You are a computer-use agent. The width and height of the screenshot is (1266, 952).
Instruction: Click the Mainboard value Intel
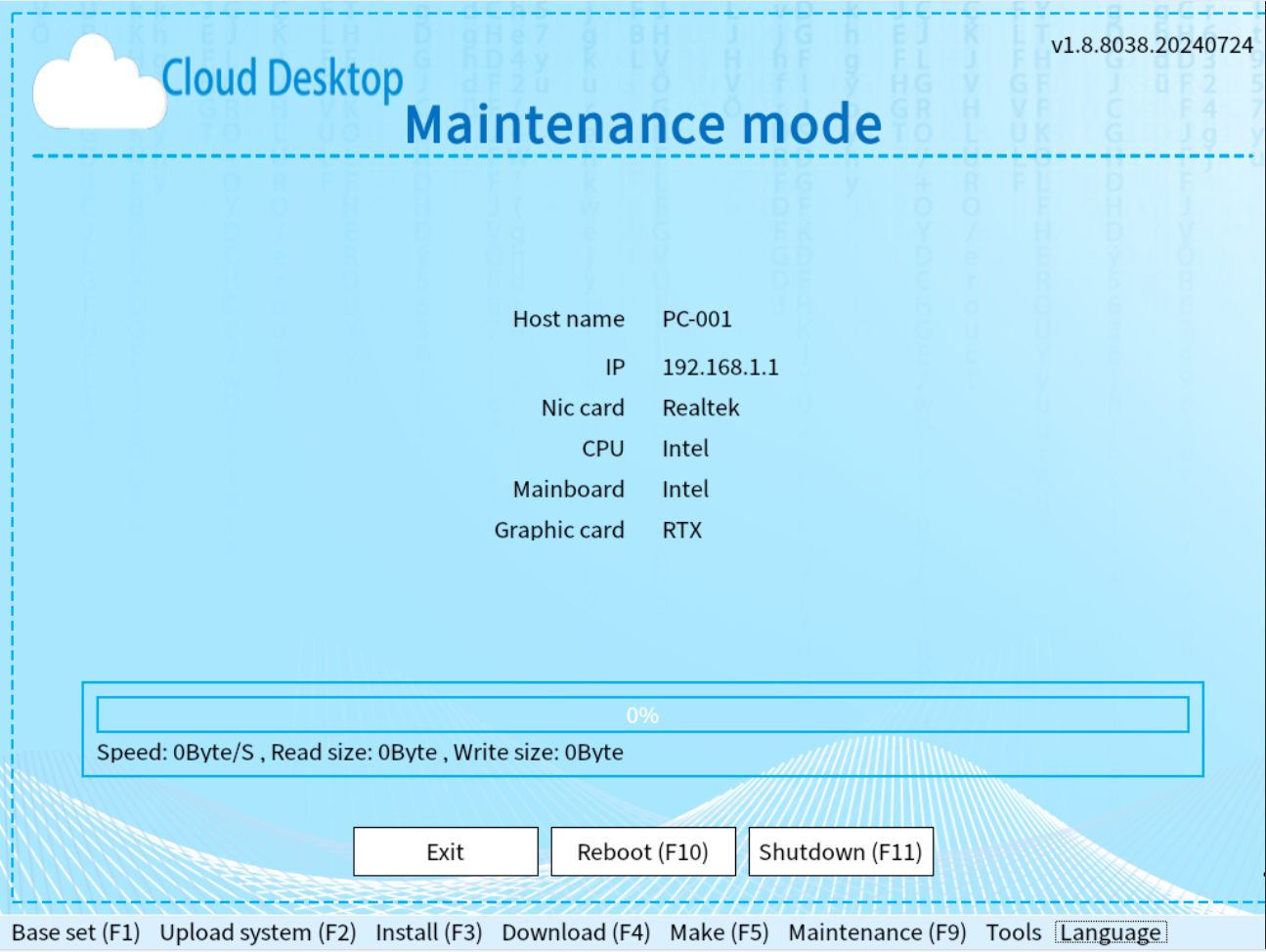(685, 489)
